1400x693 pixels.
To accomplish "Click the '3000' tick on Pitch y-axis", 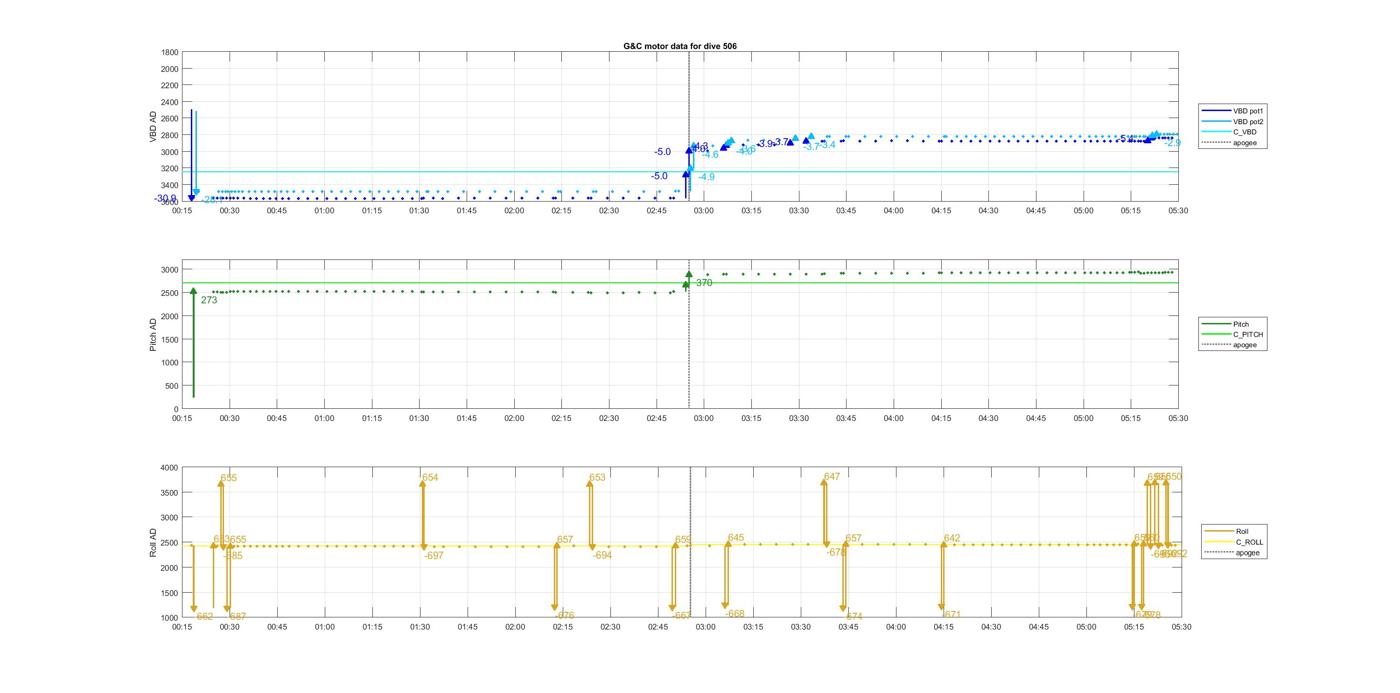I will tap(170, 270).
